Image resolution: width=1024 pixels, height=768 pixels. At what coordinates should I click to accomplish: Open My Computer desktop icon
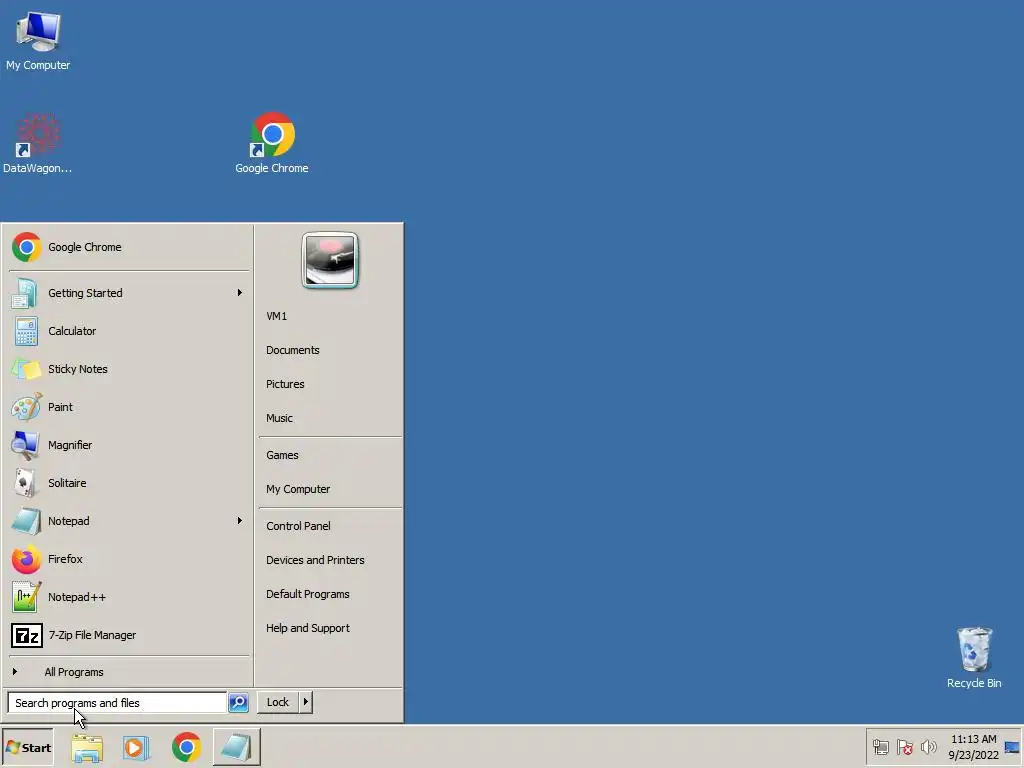coord(38,40)
